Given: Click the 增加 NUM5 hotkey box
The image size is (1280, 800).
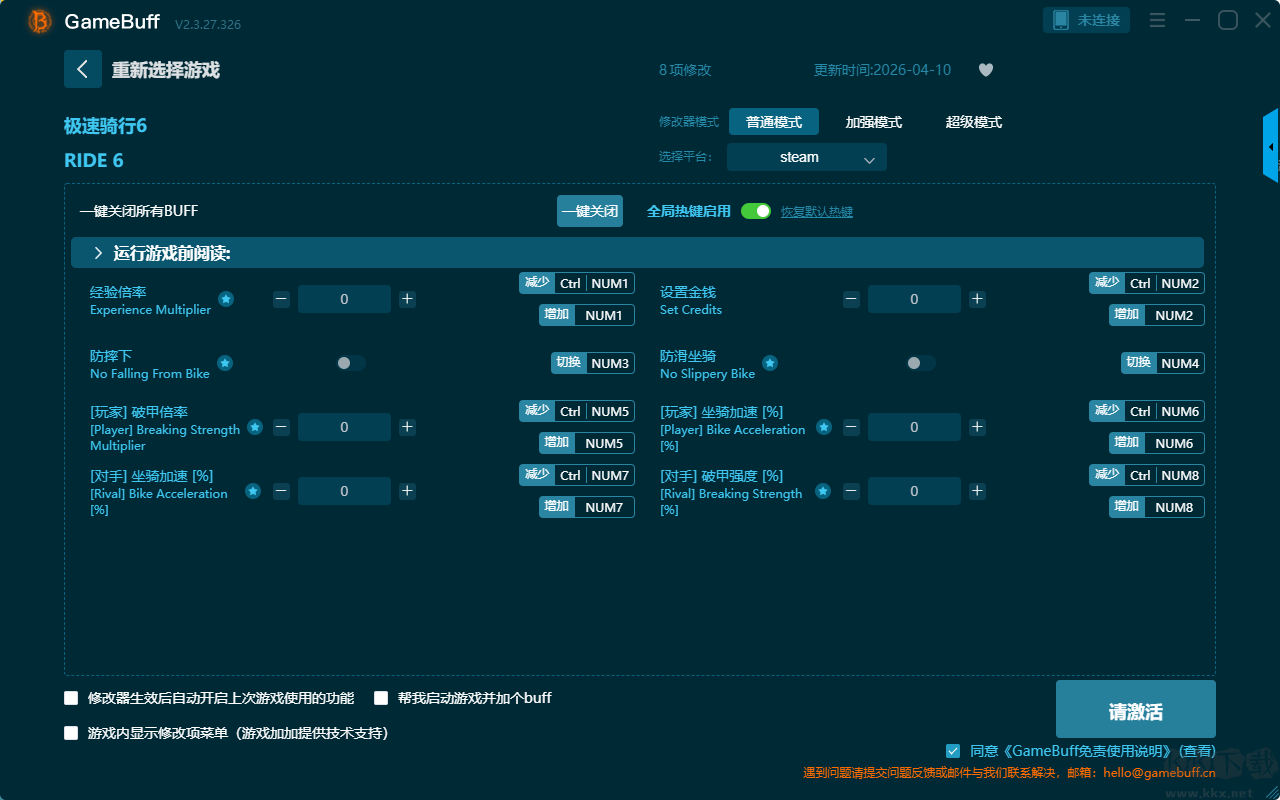Looking at the screenshot, I should [x=587, y=443].
